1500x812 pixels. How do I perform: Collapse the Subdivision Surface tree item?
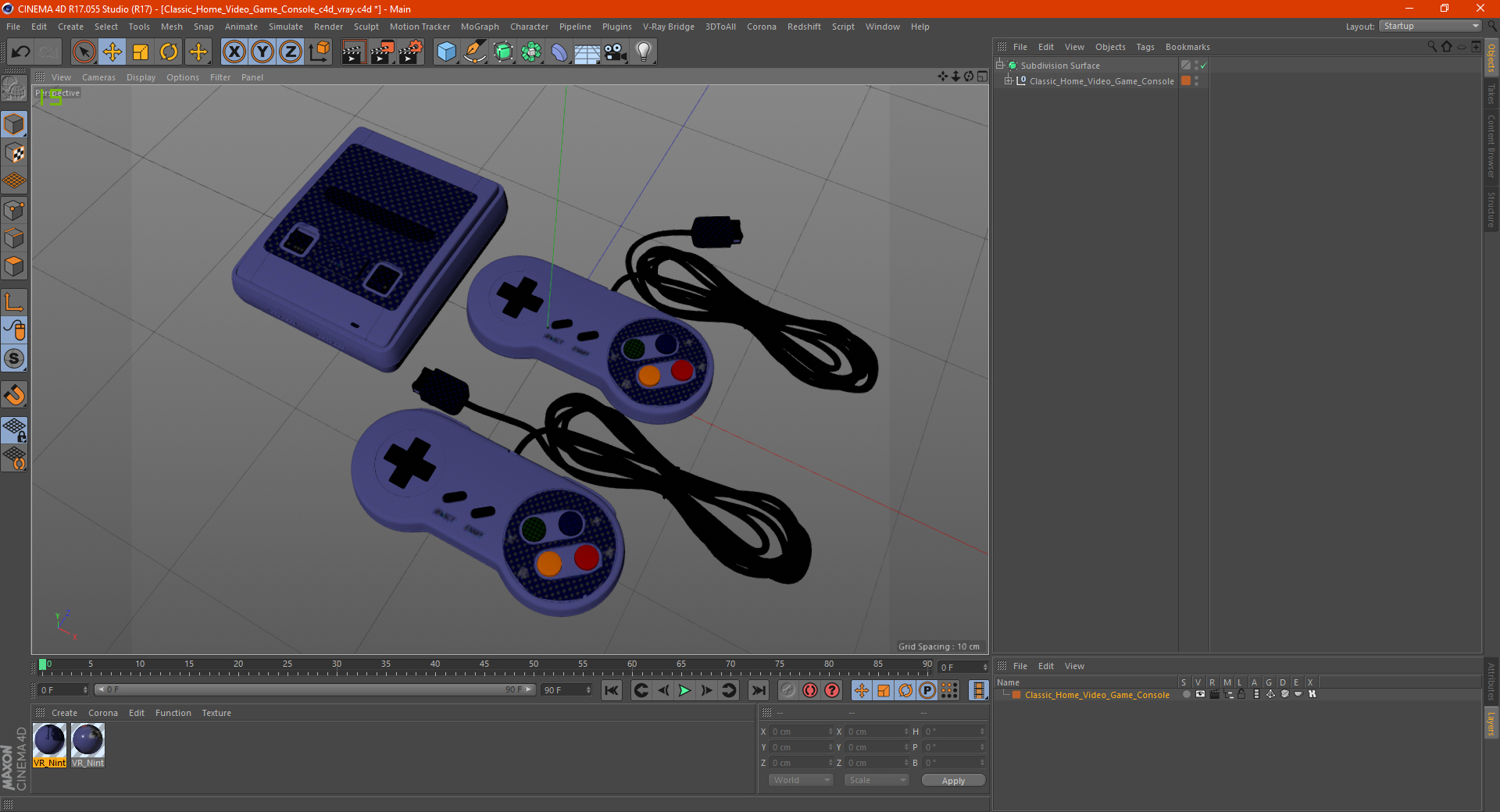[x=999, y=66]
